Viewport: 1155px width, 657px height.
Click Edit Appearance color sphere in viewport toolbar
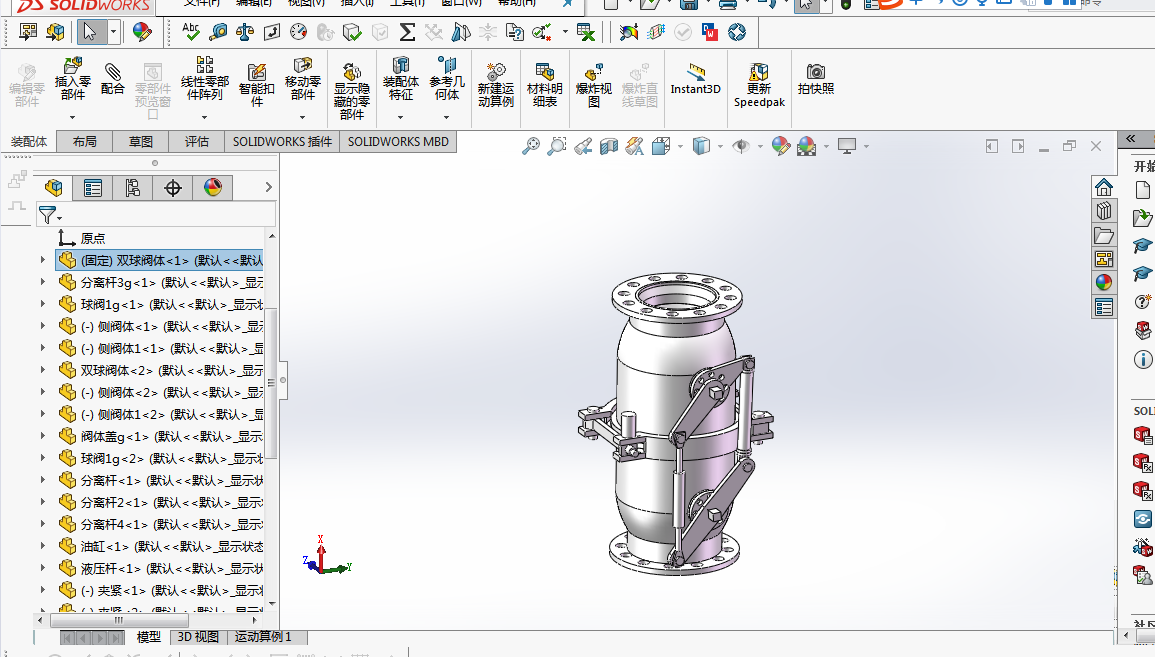point(781,146)
